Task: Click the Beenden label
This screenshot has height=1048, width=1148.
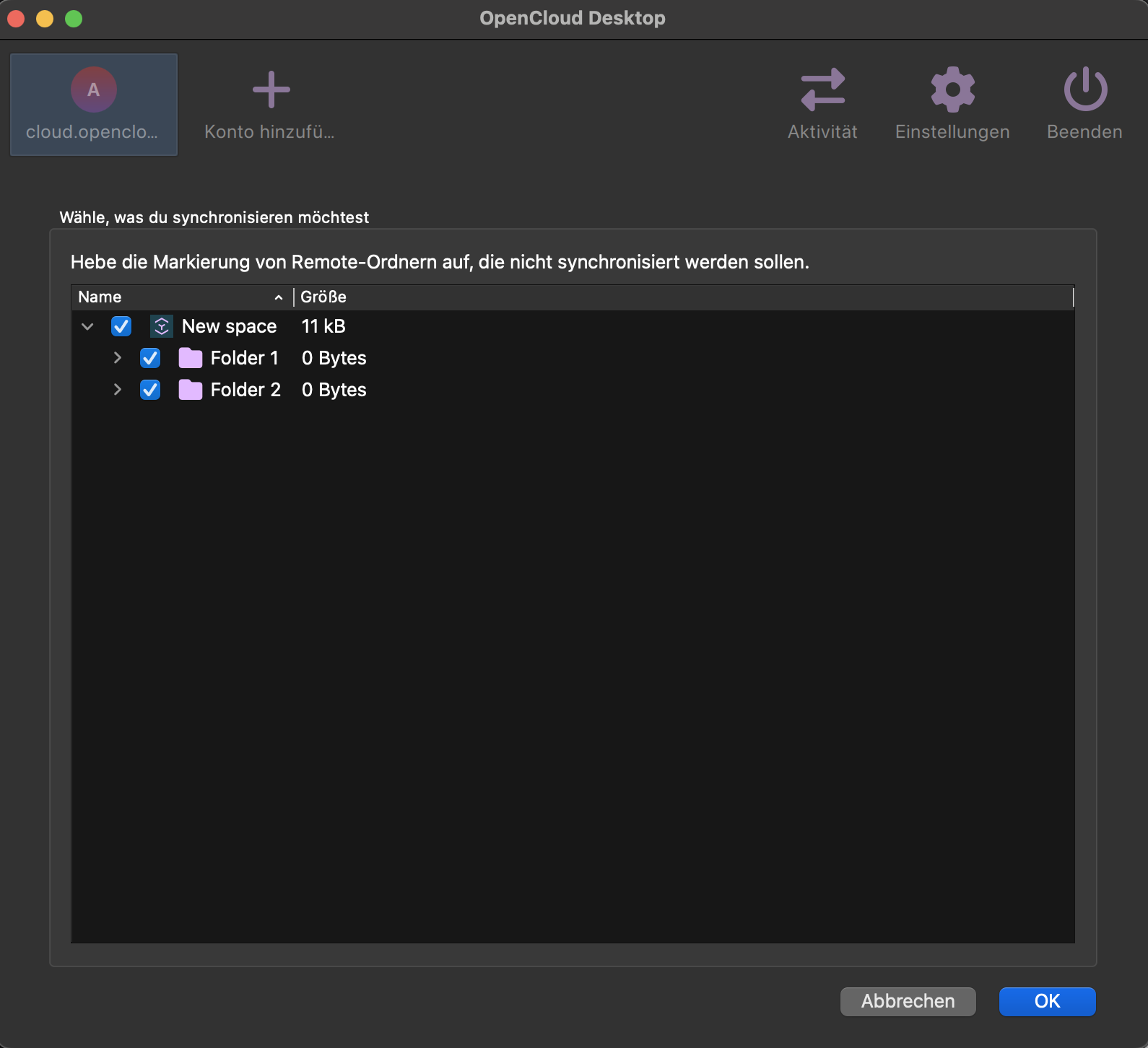Action: click(x=1085, y=132)
